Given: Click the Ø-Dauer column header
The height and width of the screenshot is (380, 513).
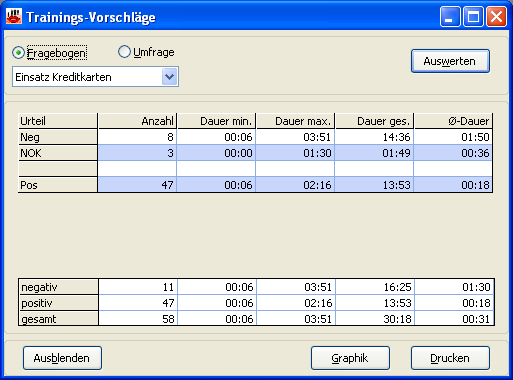Looking at the screenshot, I should click(453, 121).
